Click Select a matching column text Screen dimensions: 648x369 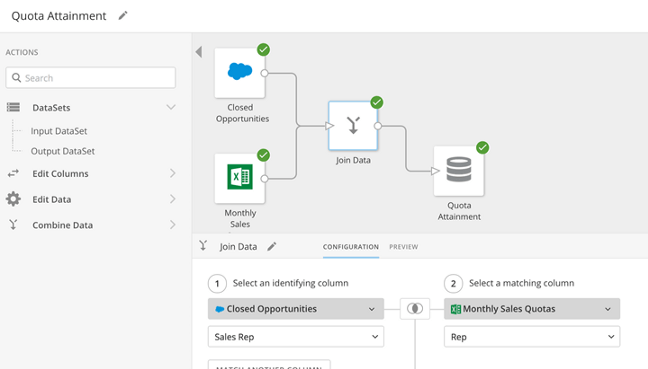[x=522, y=283]
